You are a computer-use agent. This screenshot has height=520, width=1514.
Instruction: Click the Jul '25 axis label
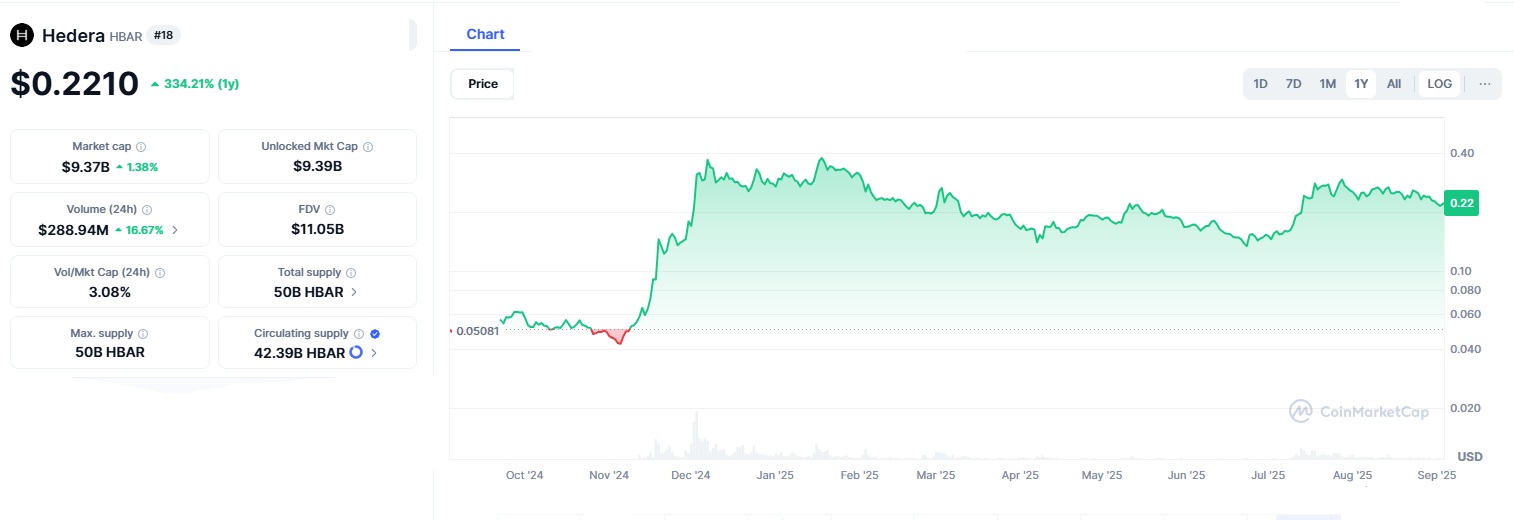pos(1268,476)
